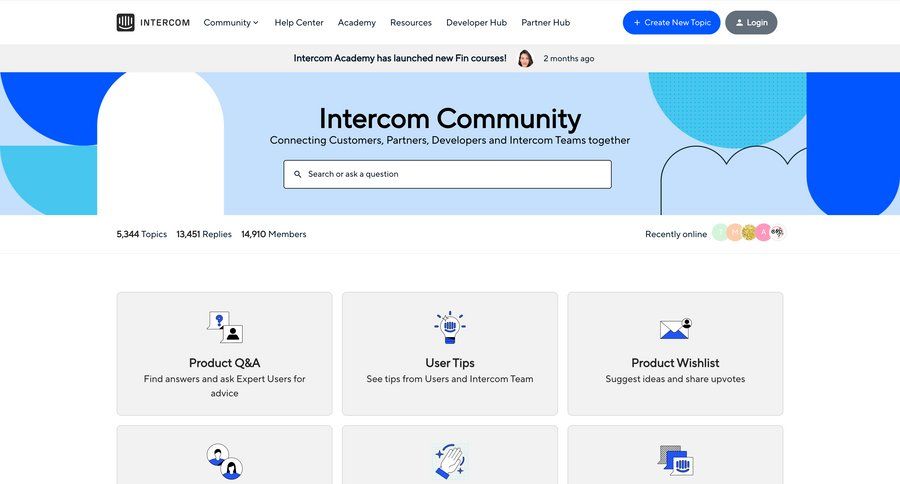The width and height of the screenshot is (900, 484).
Task: Click the Product Wishlist envelope icon
Action: coord(676,328)
